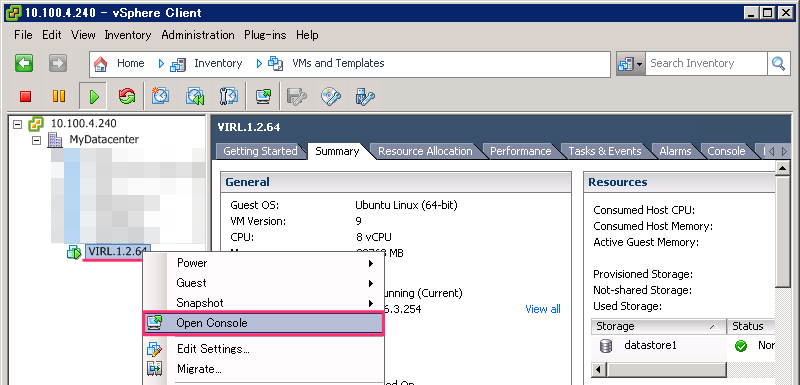Switch to the Alarms tab
The height and width of the screenshot is (385, 800).
(675, 151)
